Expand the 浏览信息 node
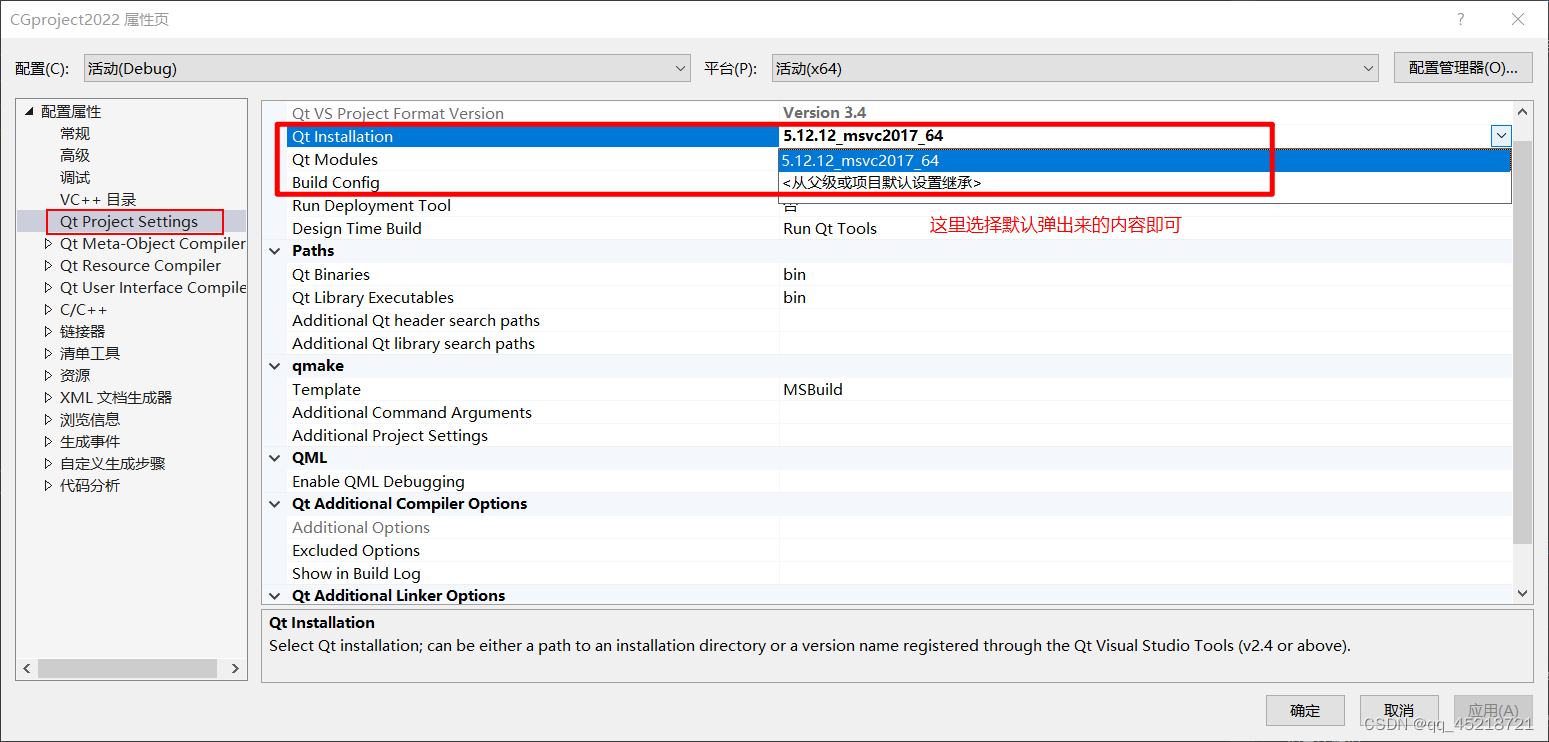 click(x=49, y=420)
